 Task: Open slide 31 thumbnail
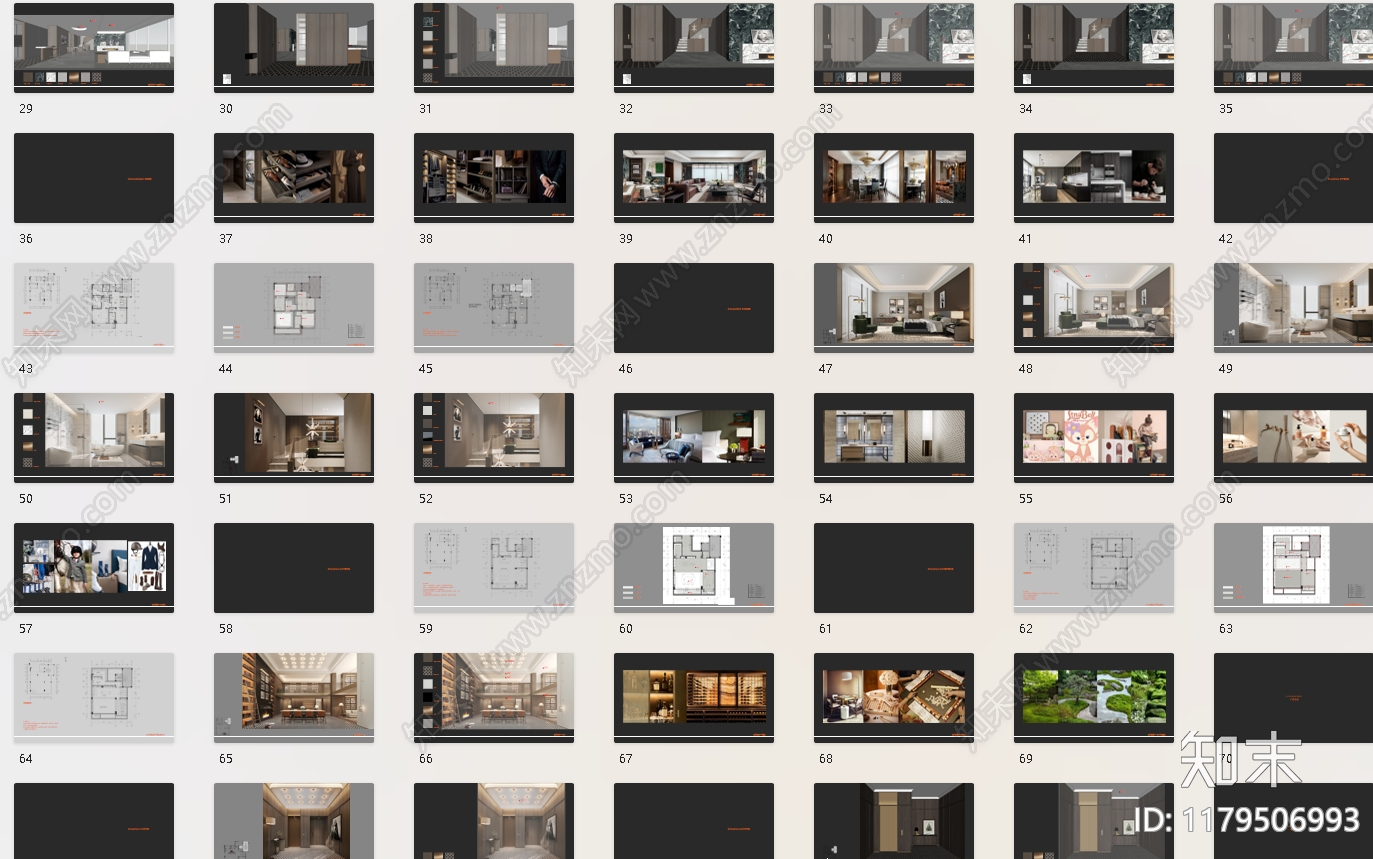(x=494, y=48)
